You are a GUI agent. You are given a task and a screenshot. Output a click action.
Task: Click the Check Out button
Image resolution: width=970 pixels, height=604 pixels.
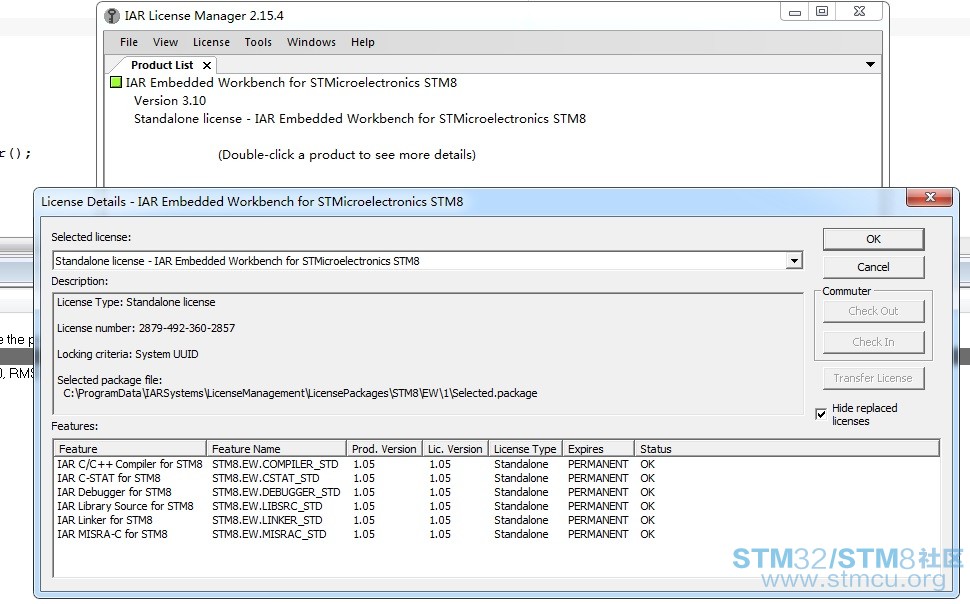click(873, 311)
